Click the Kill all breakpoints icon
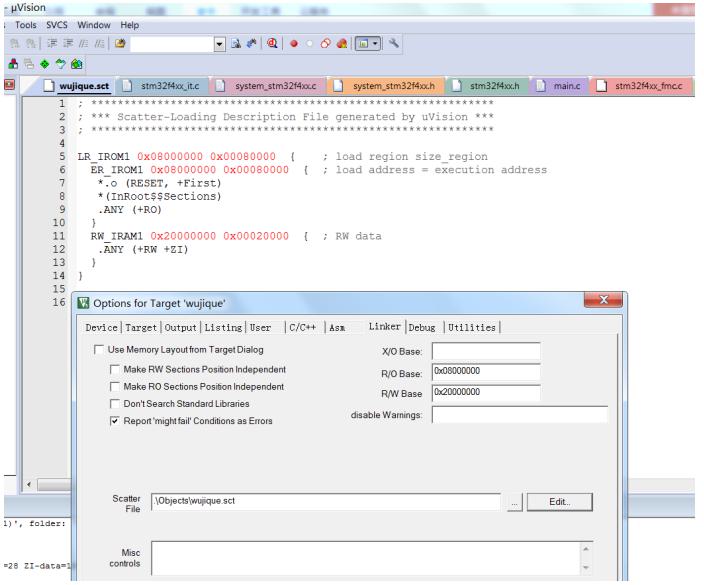Screen dimensions: 704x585 342,44
